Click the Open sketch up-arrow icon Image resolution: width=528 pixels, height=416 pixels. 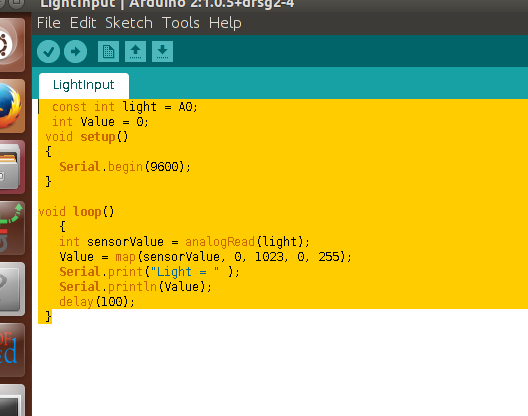click(x=135, y=52)
